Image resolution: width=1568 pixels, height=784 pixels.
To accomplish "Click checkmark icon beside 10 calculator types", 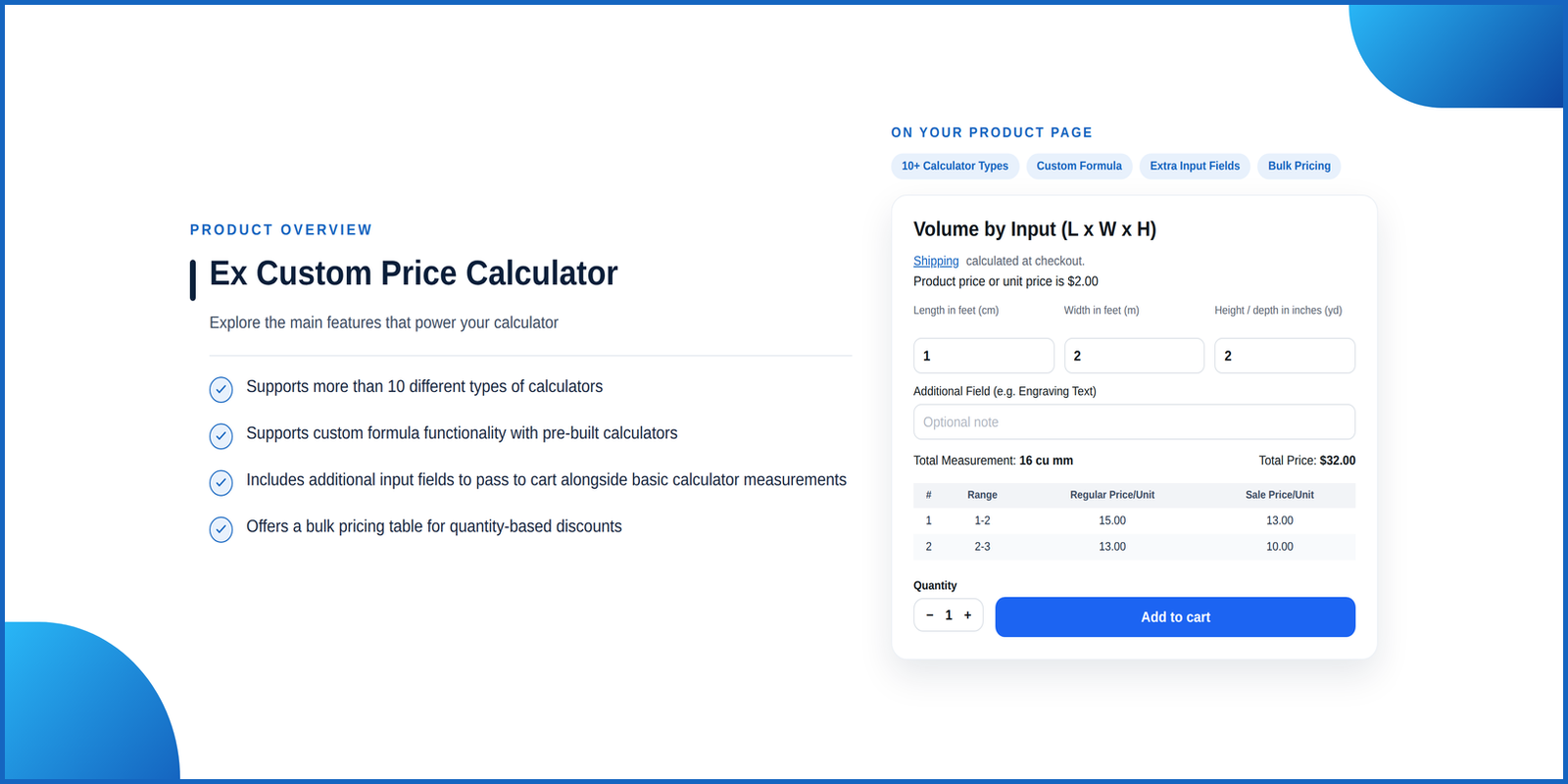I will point(221,389).
